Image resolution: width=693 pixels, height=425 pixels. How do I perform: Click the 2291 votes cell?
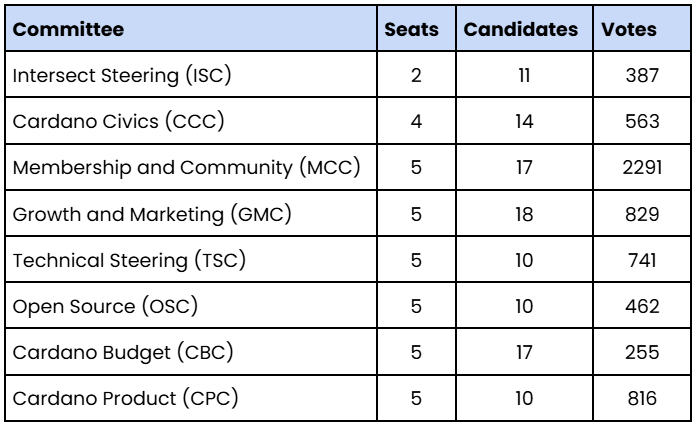point(641,167)
